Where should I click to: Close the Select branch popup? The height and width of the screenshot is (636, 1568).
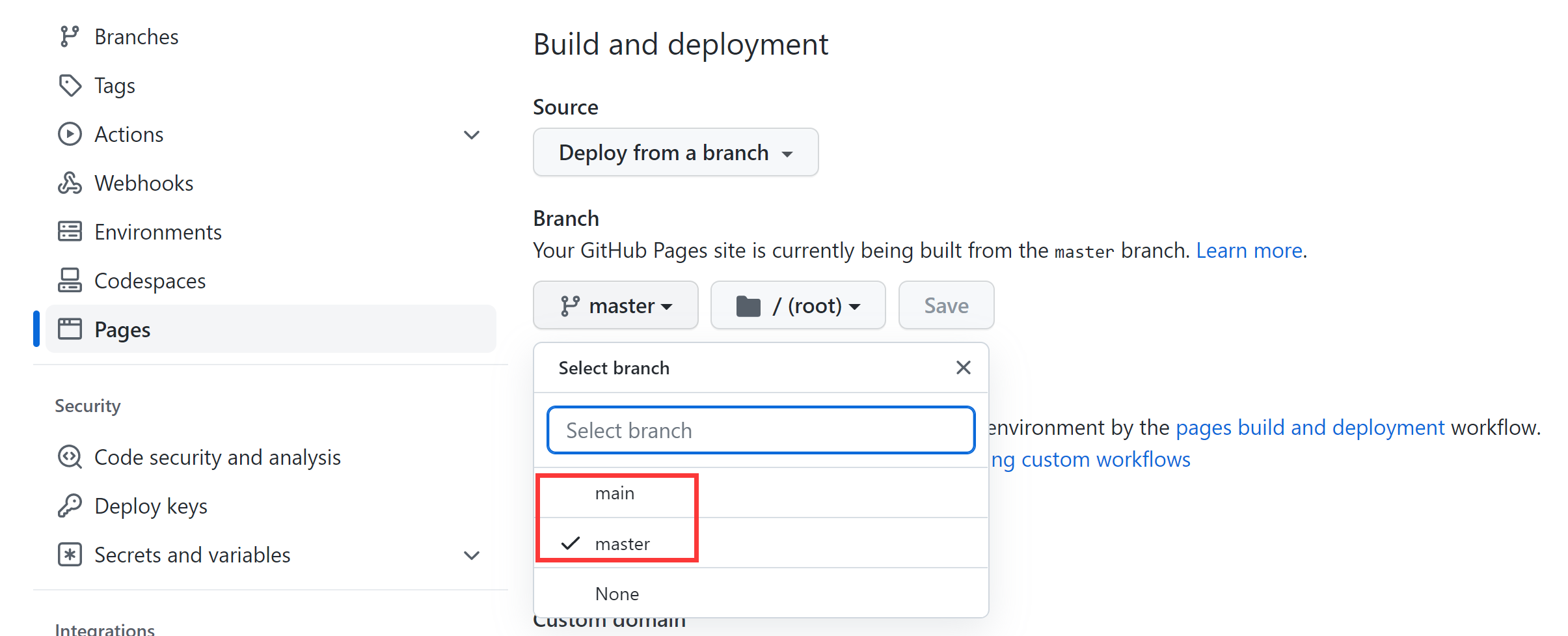[963, 368]
